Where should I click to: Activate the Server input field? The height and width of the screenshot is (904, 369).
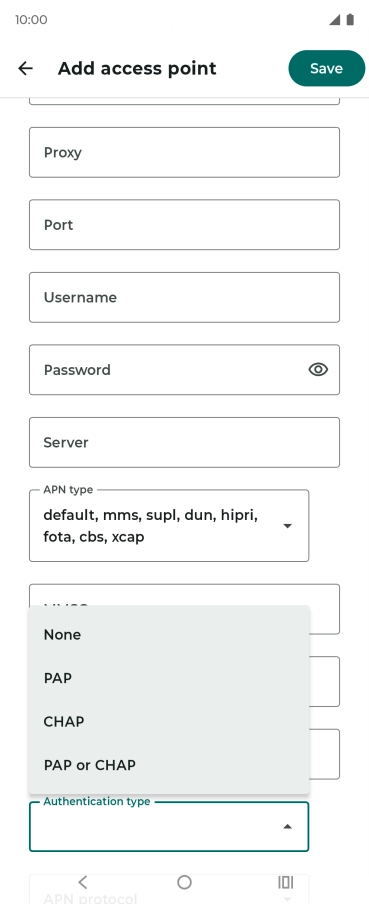(184, 442)
